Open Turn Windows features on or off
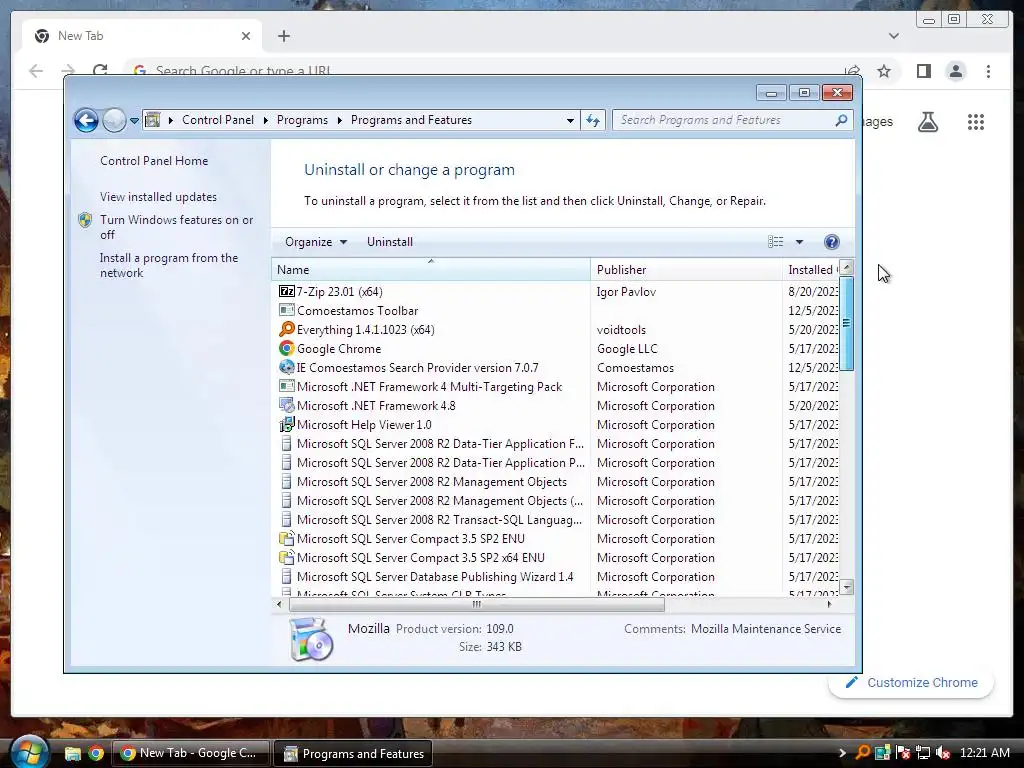The image size is (1024, 768). 176,227
